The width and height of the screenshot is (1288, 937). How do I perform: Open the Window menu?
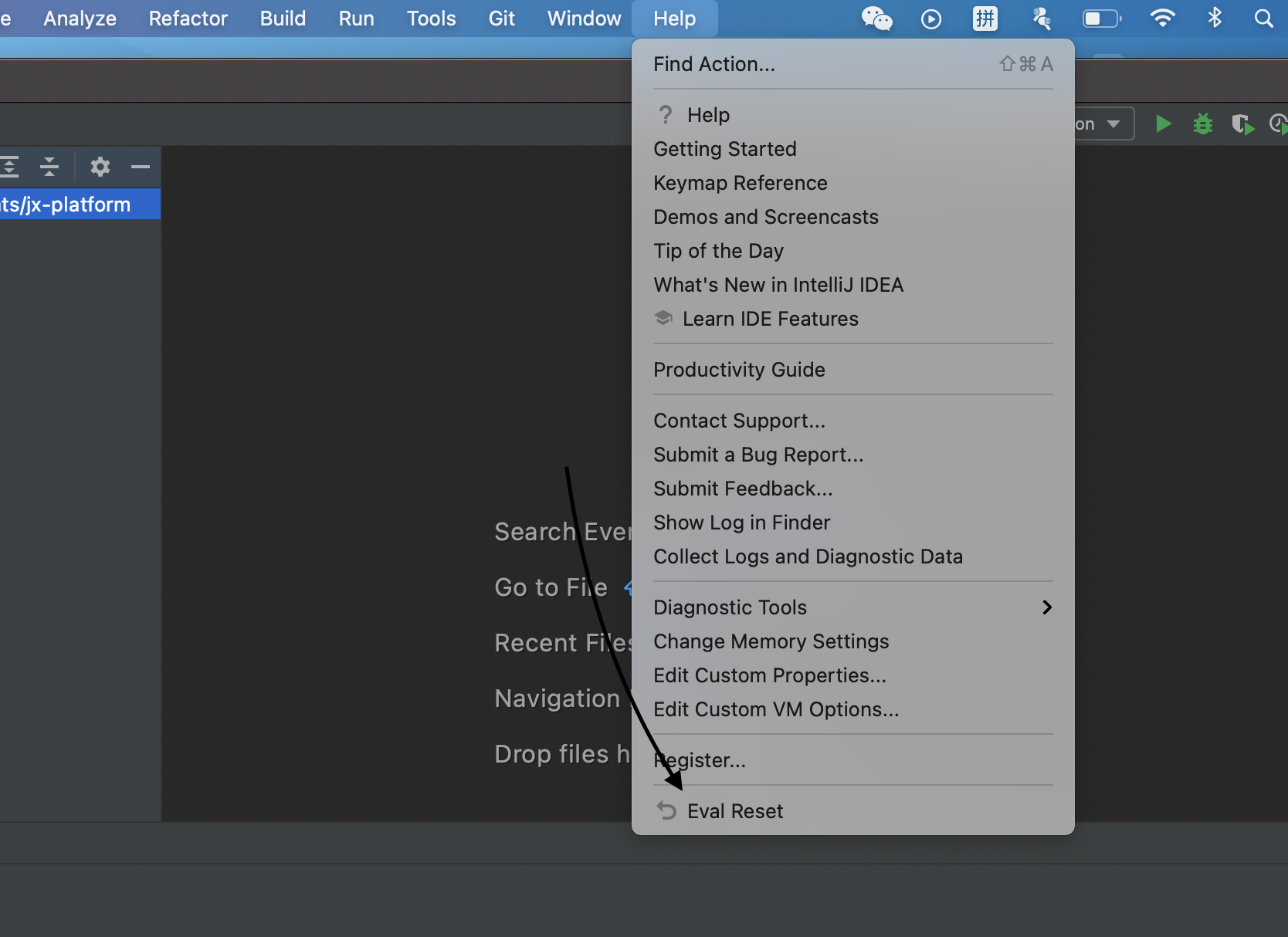pos(584,19)
